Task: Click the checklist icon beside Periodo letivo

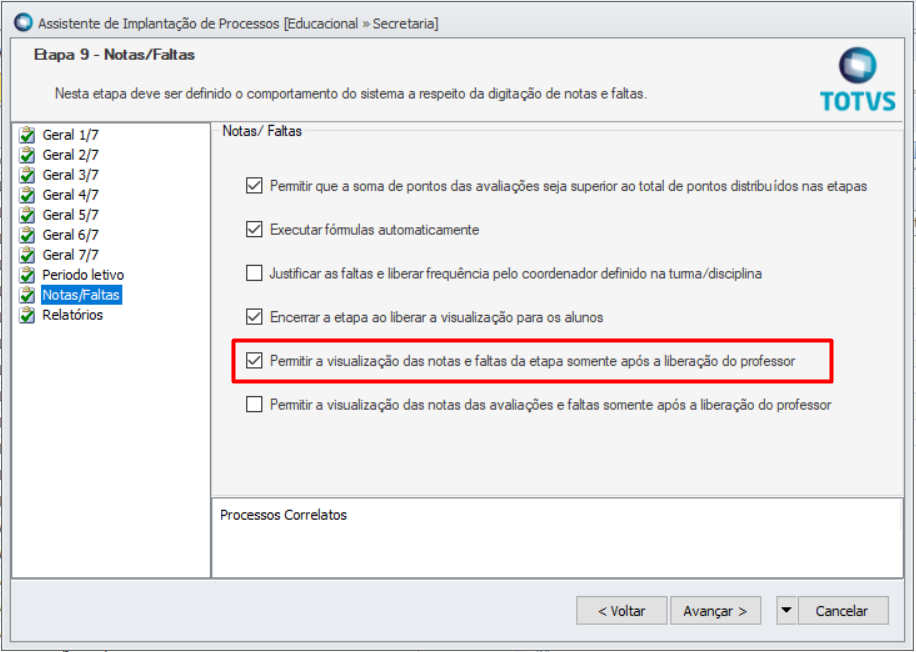Action: point(27,275)
